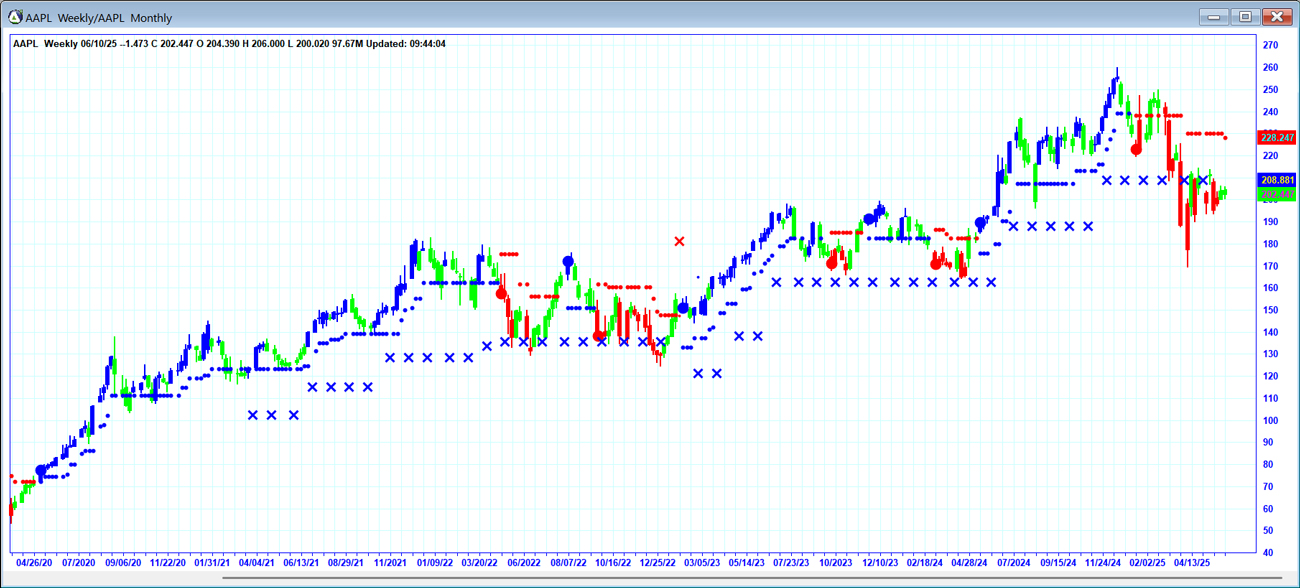Click the 07/23/23 date axis label
The width and height of the screenshot is (1300, 588).
(x=791, y=563)
